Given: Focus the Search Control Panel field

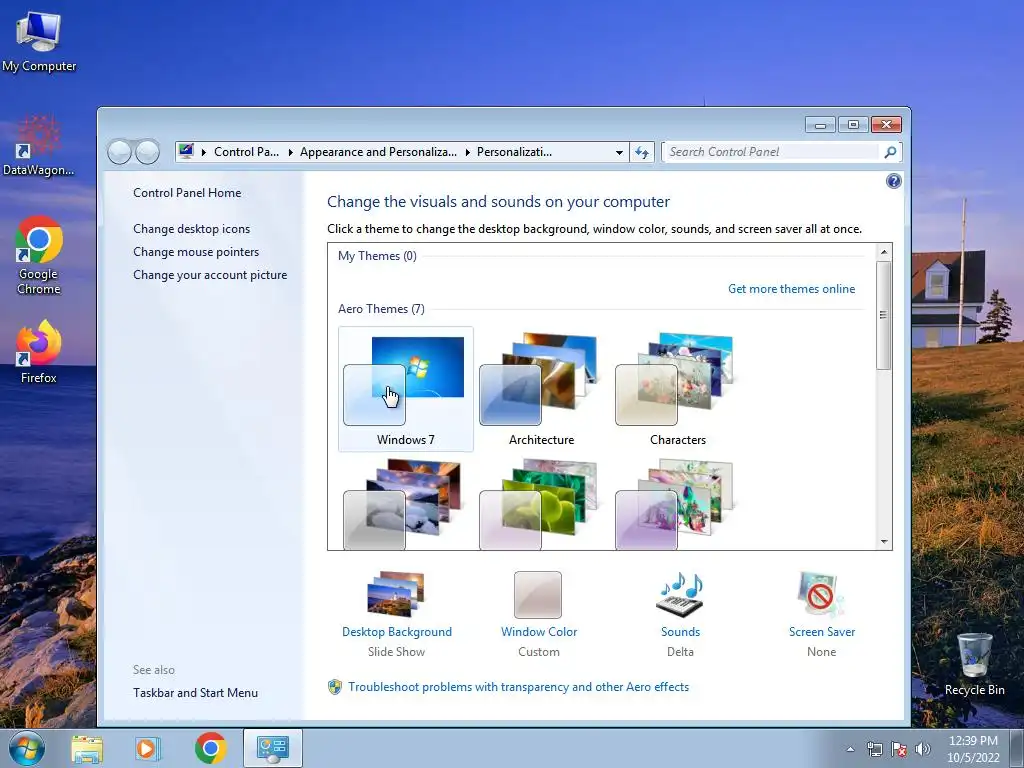Looking at the screenshot, I should 772,152.
